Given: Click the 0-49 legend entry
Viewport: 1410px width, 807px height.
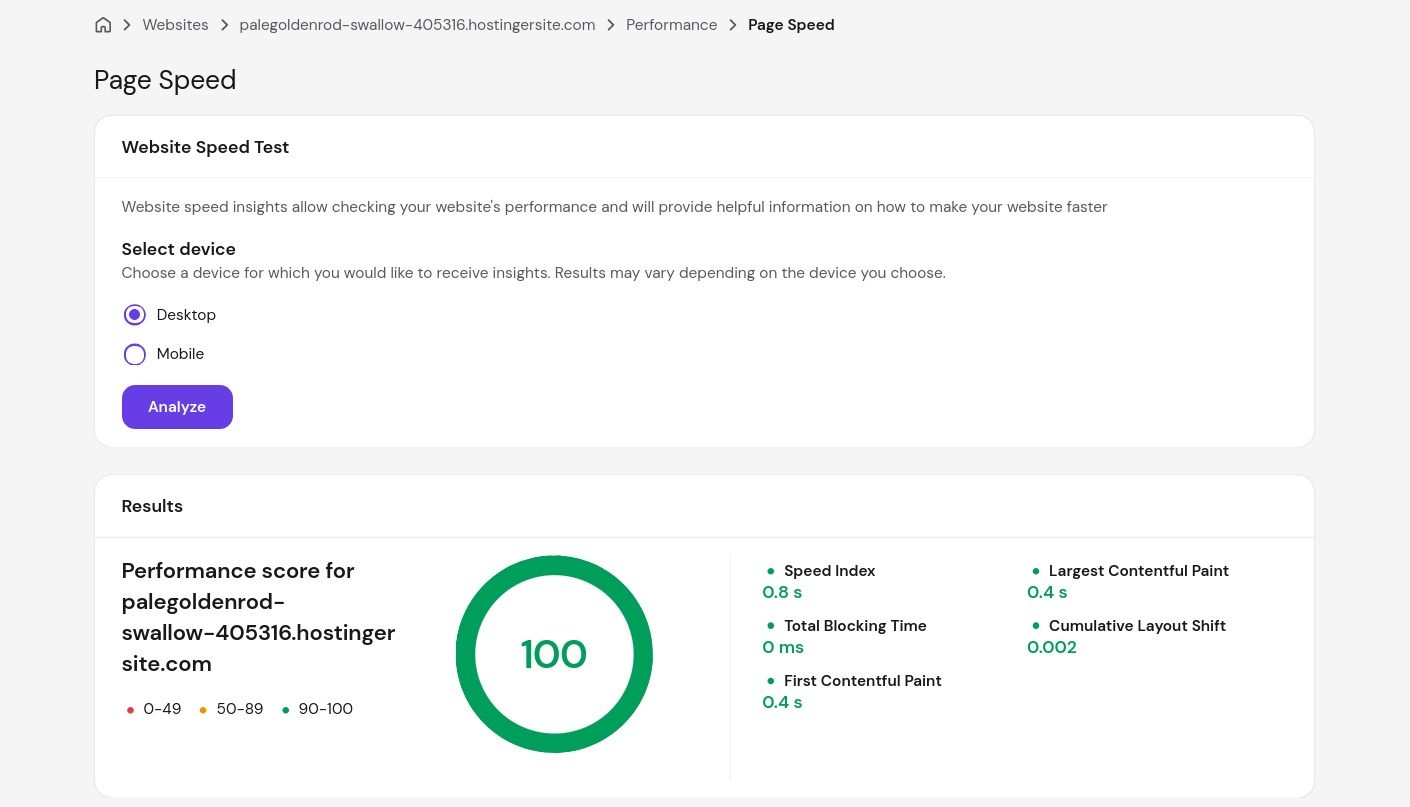Looking at the screenshot, I should 154,709.
